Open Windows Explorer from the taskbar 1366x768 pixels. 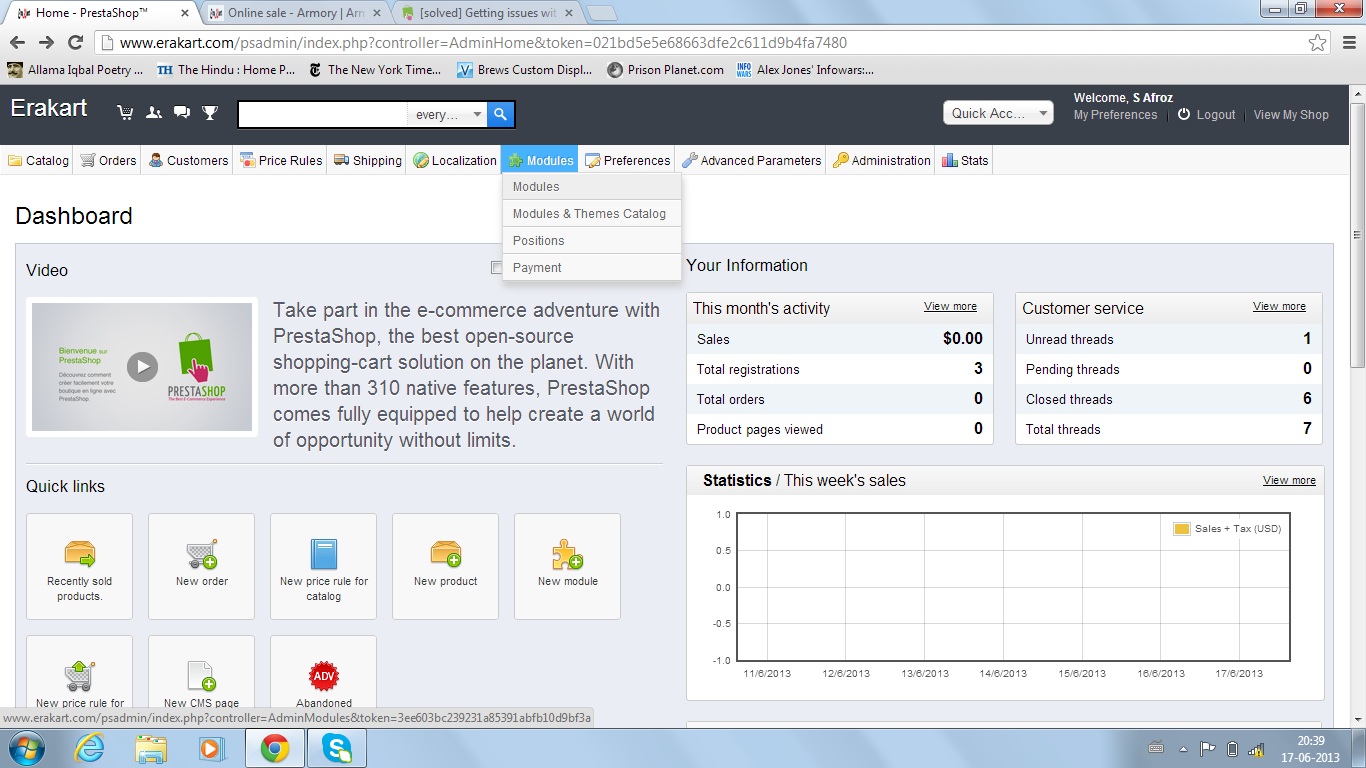[151, 748]
